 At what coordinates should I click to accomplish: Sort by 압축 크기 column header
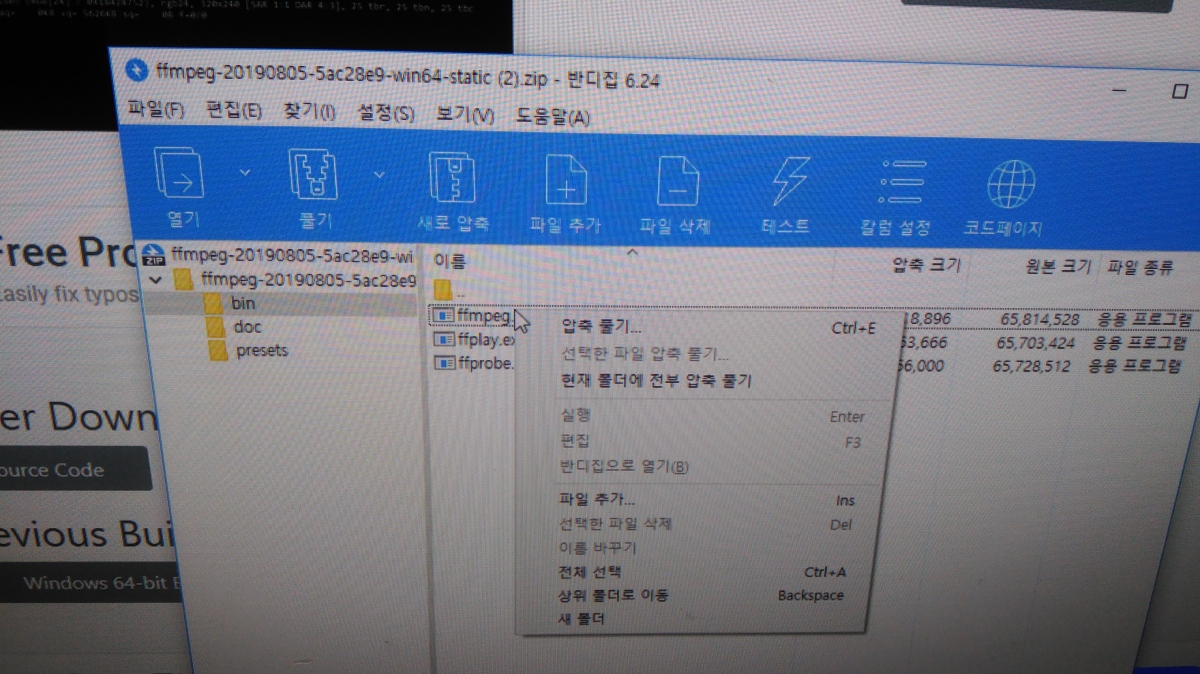[926, 265]
